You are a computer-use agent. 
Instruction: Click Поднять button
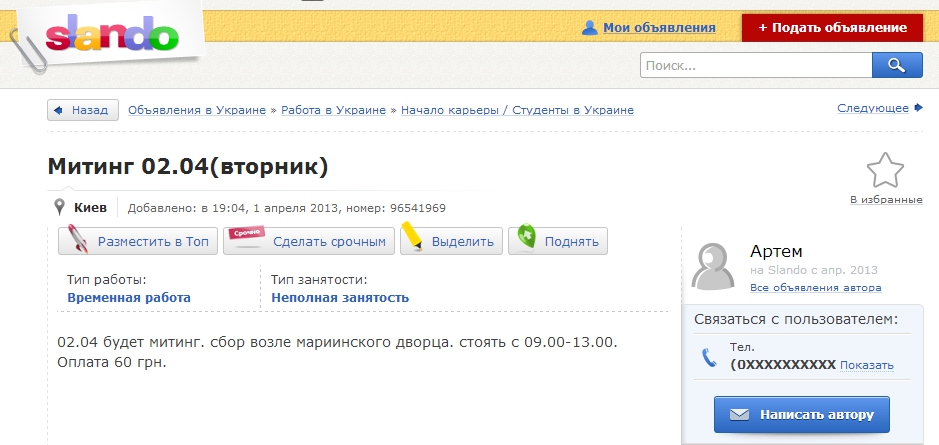[558, 241]
